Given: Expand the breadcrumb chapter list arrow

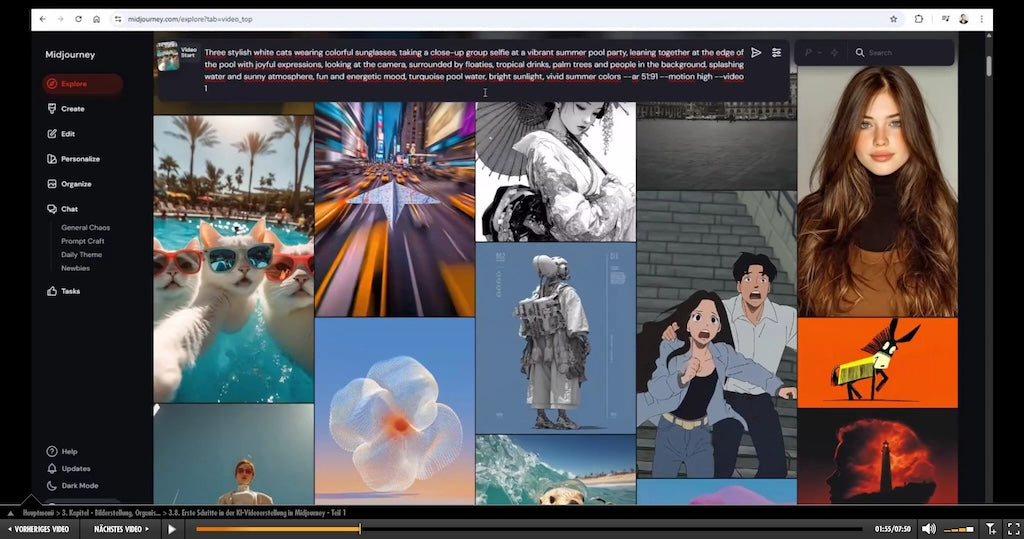Looking at the screenshot, I should tap(11, 512).
